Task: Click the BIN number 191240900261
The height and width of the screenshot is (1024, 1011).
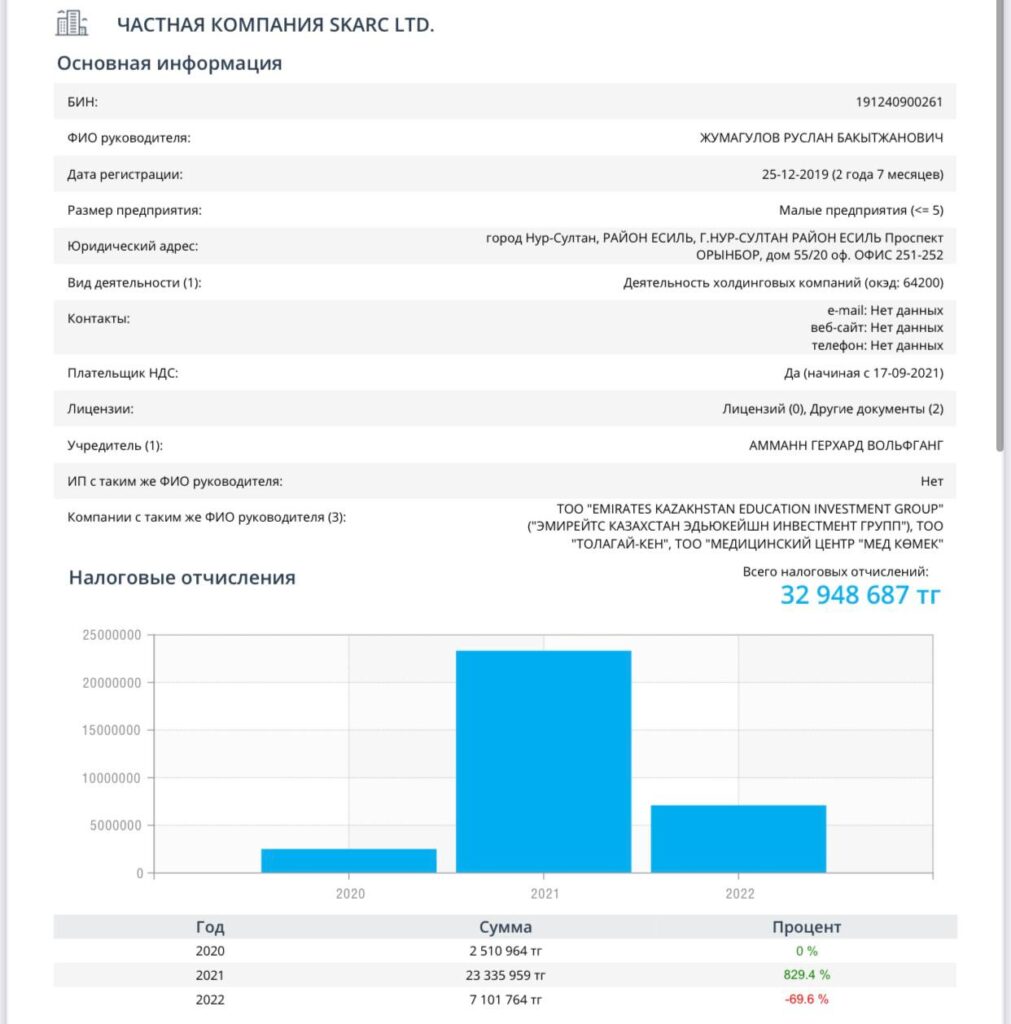Action: pyautogui.click(x=899, y=101)
